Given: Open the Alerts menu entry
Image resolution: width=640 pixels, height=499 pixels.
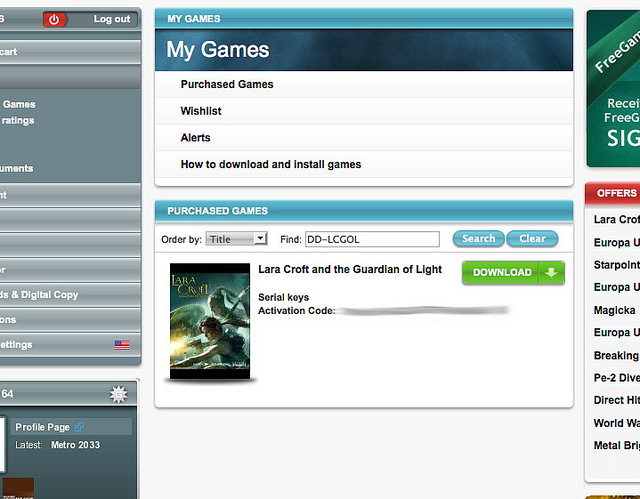Looking at the screenshot, I should coord(196,138).
